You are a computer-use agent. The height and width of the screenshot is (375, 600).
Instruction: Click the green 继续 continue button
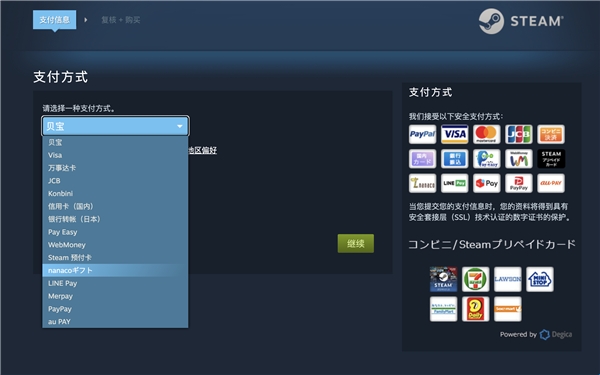pyautogui.click(x=356, y=243)
